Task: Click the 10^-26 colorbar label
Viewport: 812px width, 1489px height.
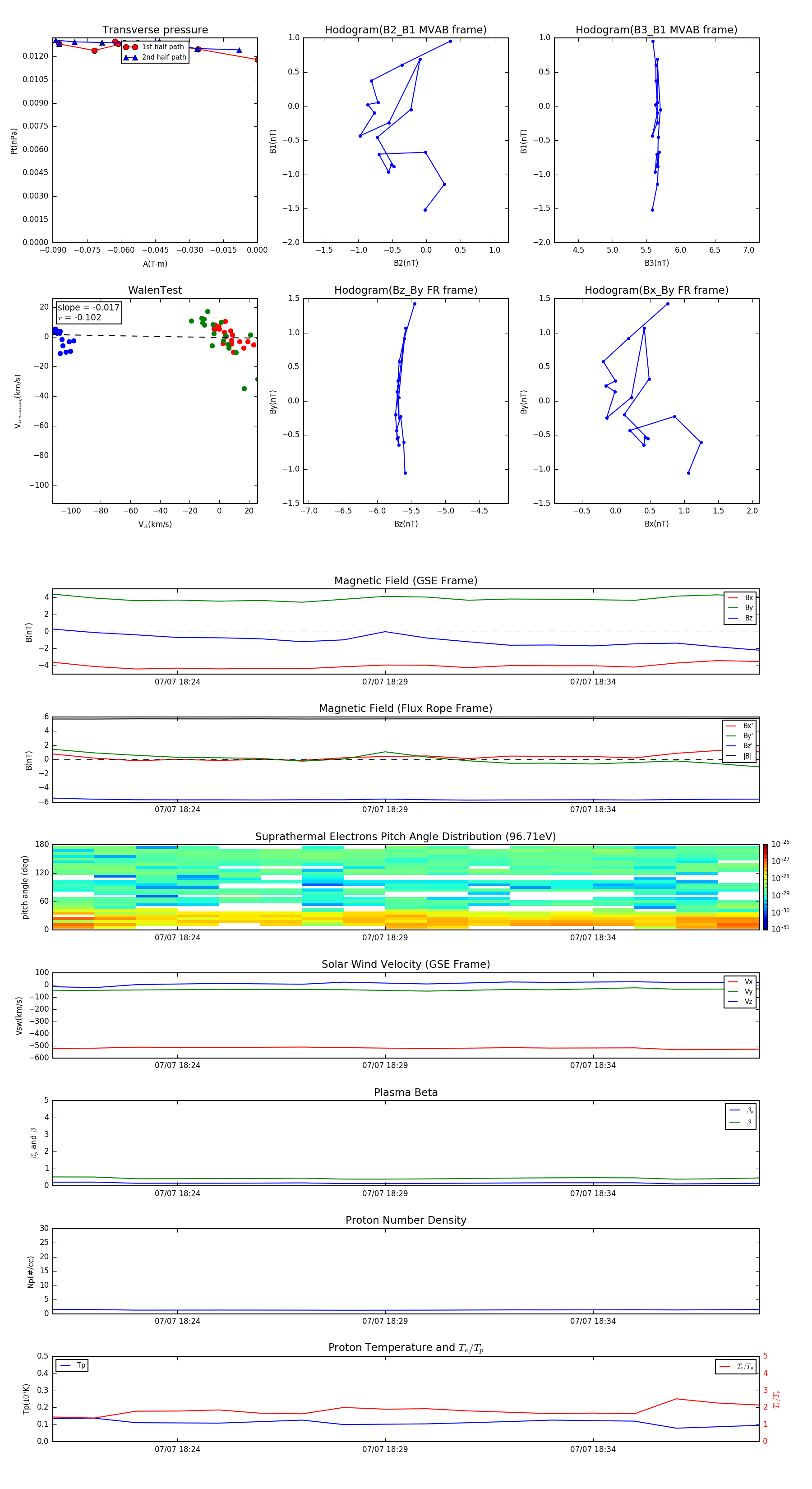Action: coord(780,844)
